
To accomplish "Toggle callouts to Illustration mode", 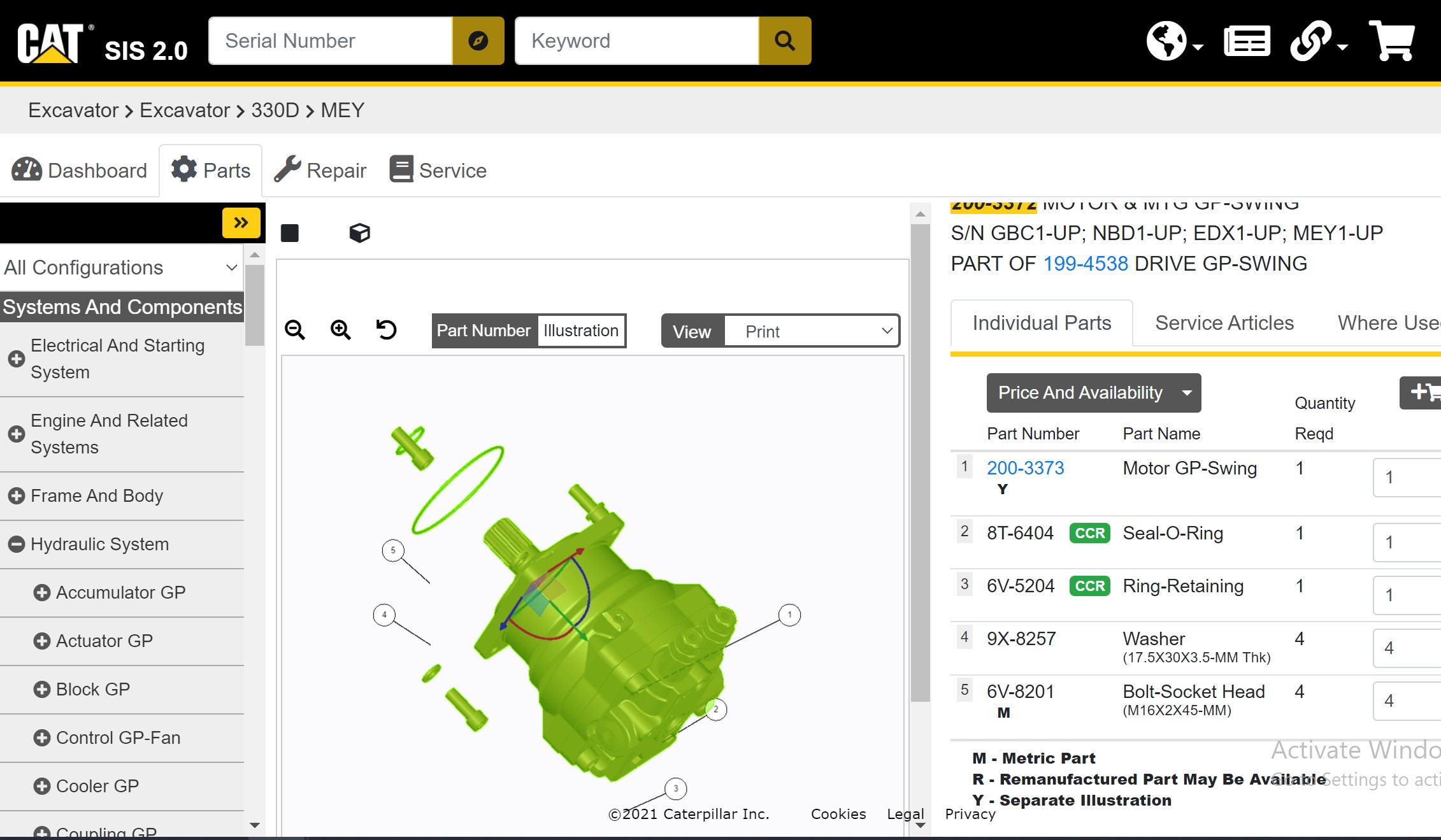I will 580,331.
